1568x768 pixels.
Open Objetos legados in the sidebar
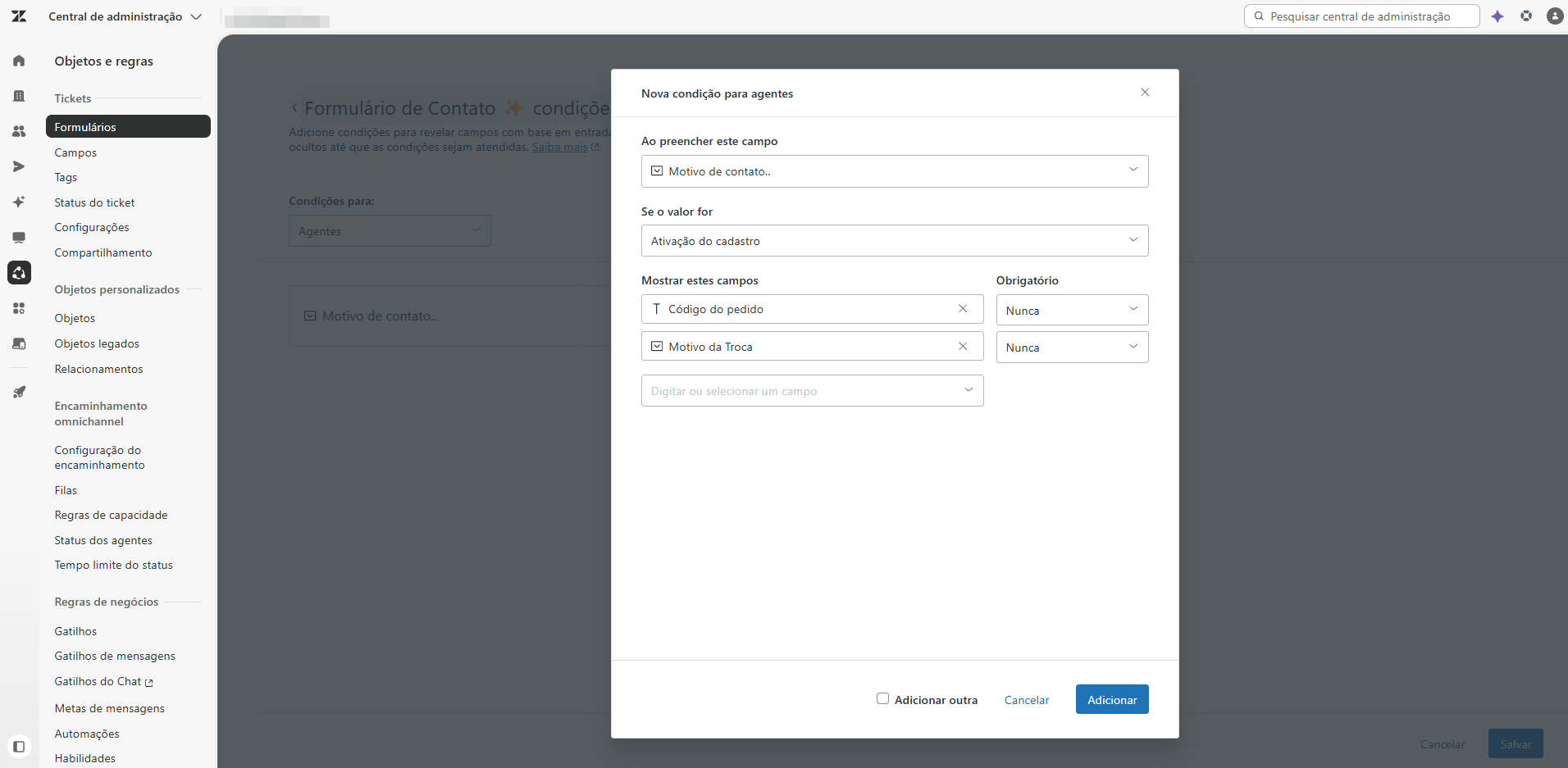(97, 343)
